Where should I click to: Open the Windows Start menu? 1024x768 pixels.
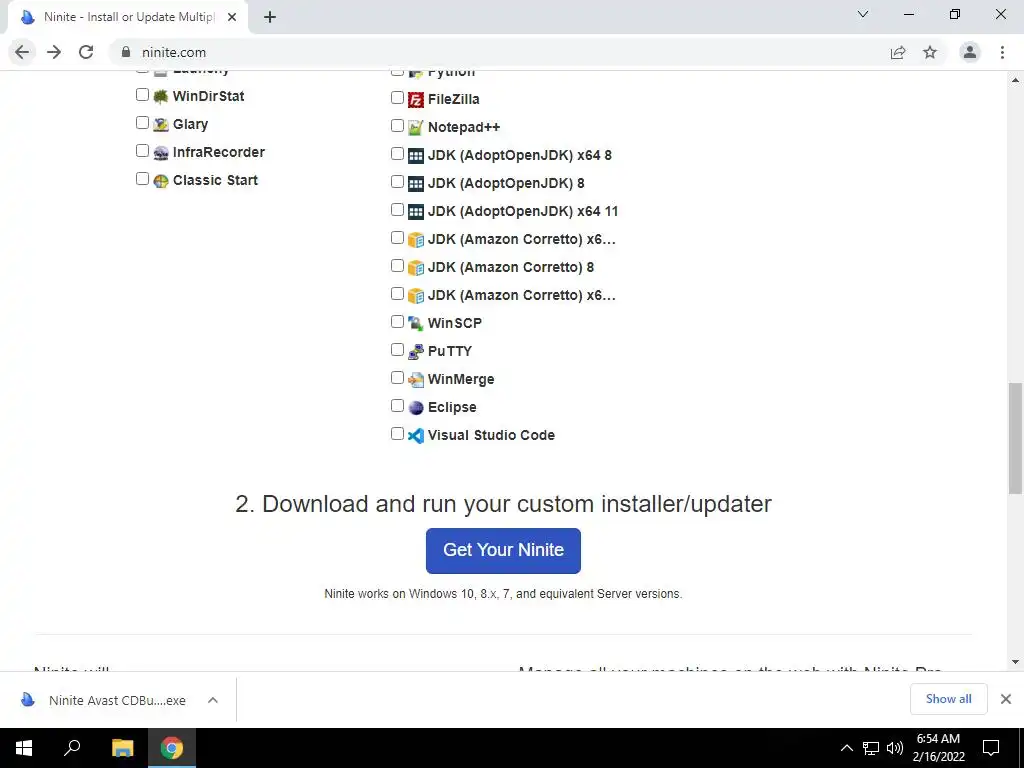coord(24,748)
